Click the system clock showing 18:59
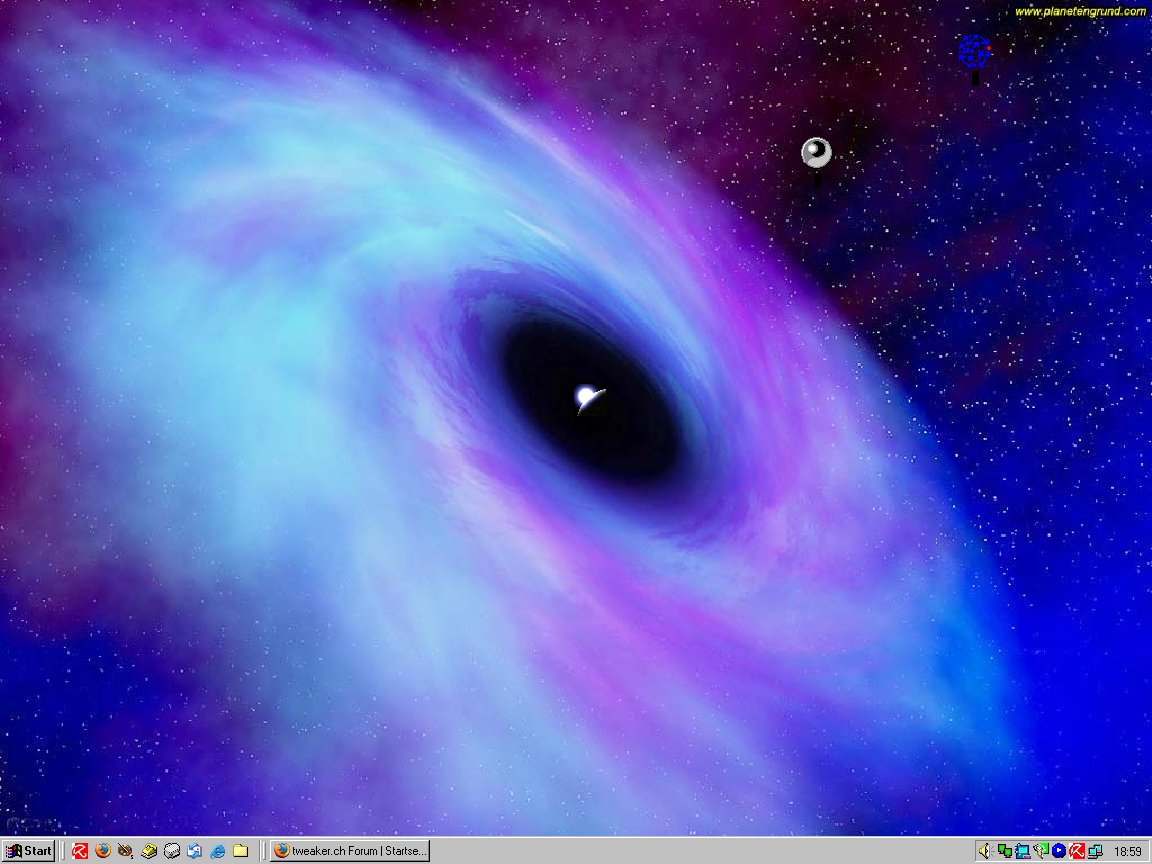 (1127, 851)
